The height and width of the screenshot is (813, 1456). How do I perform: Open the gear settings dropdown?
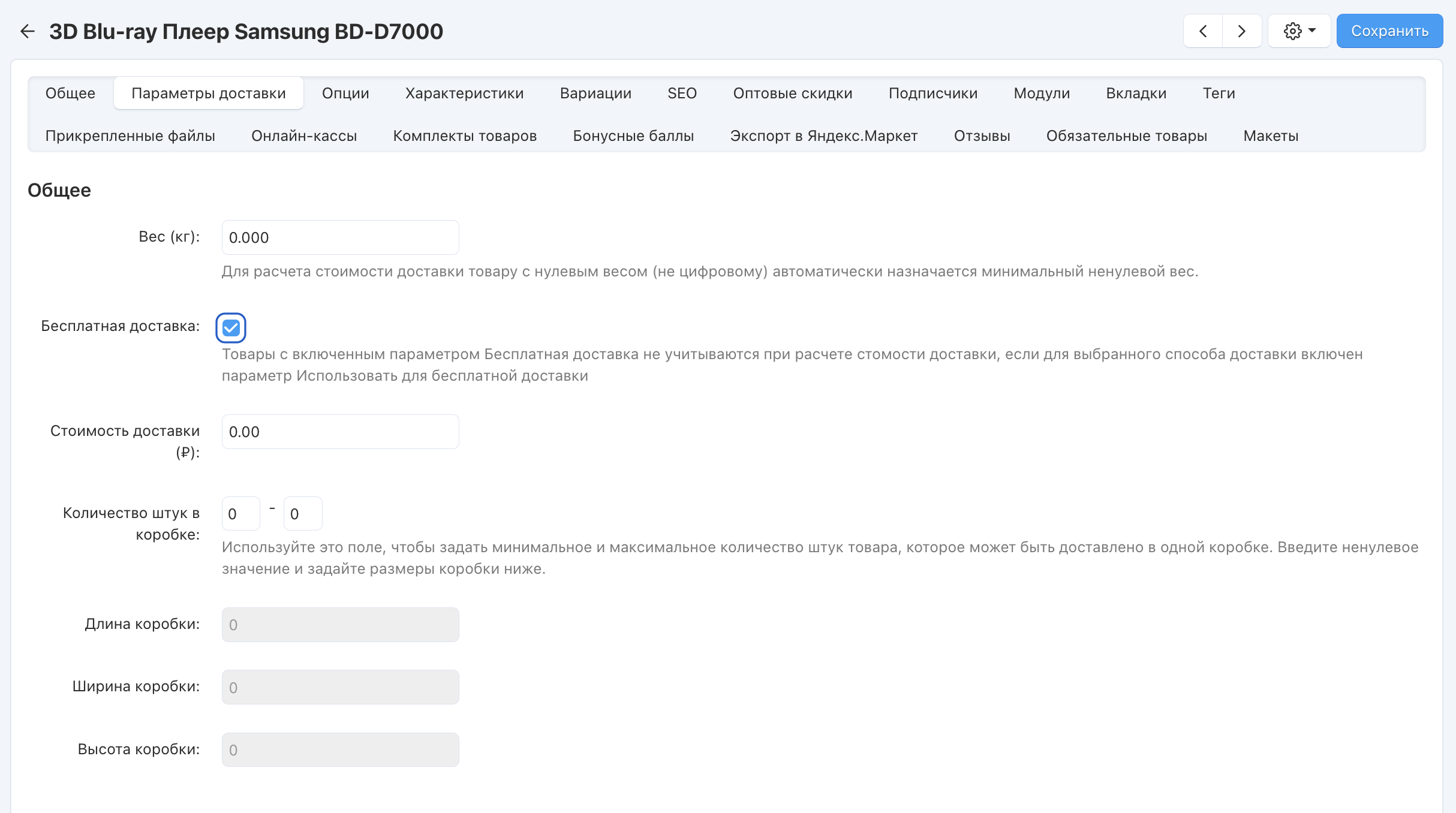pyautogui.click(x=1299, y=31)
